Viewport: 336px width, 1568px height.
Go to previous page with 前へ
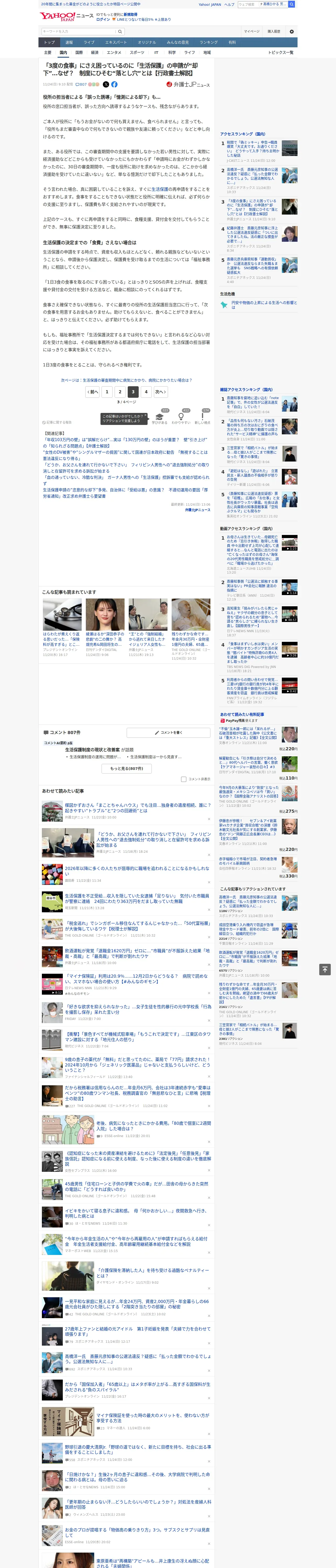pyautogui.click(x=93, y=392)
